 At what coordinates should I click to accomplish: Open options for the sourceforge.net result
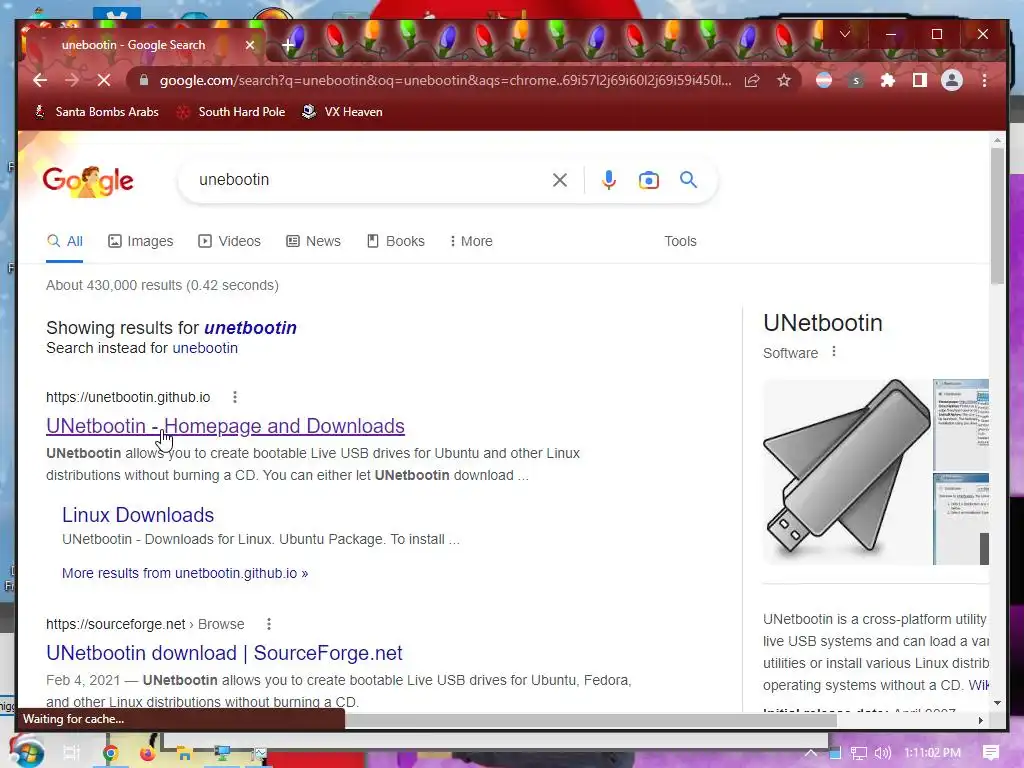(x=268, y=624)
